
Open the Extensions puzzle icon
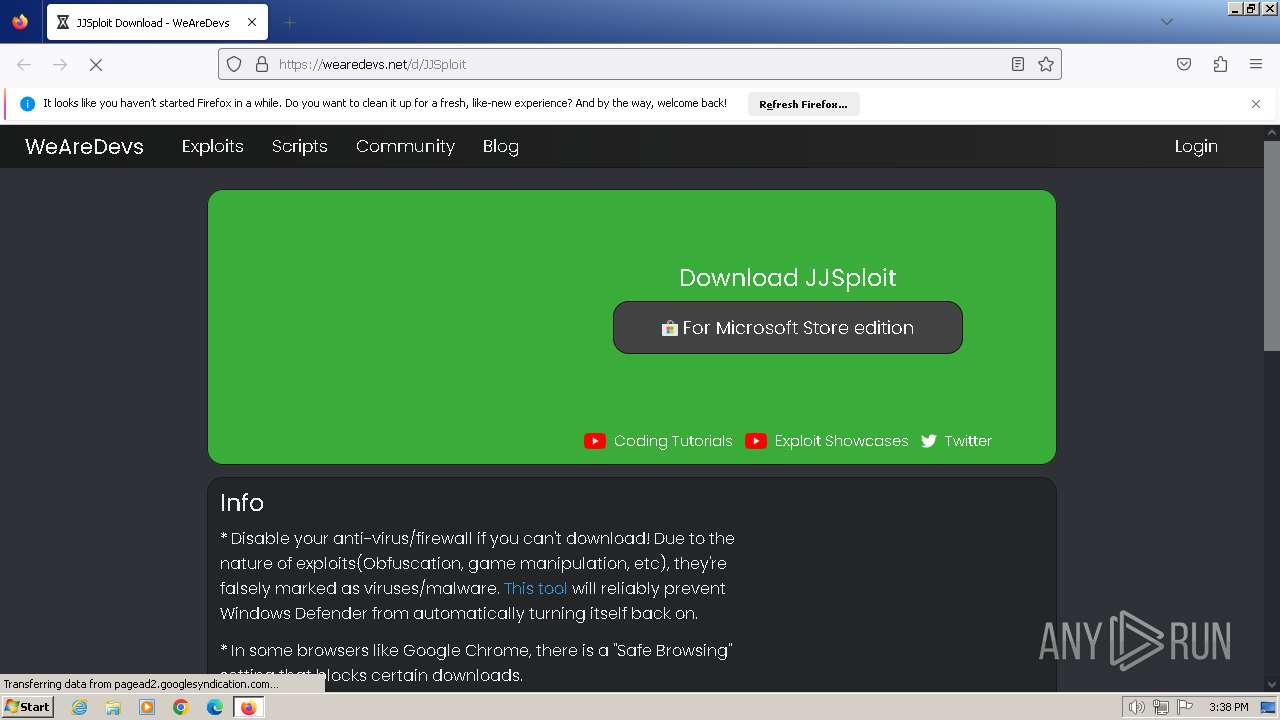click(x=1220, y=64)
